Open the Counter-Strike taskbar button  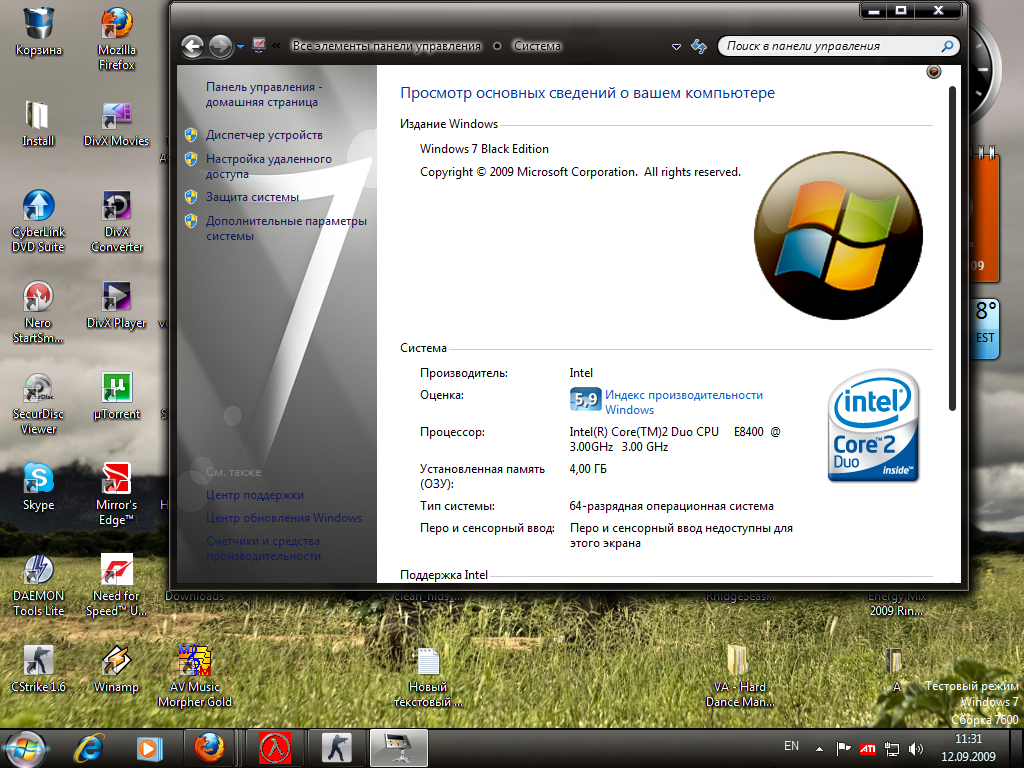click(x=336, y=748)
